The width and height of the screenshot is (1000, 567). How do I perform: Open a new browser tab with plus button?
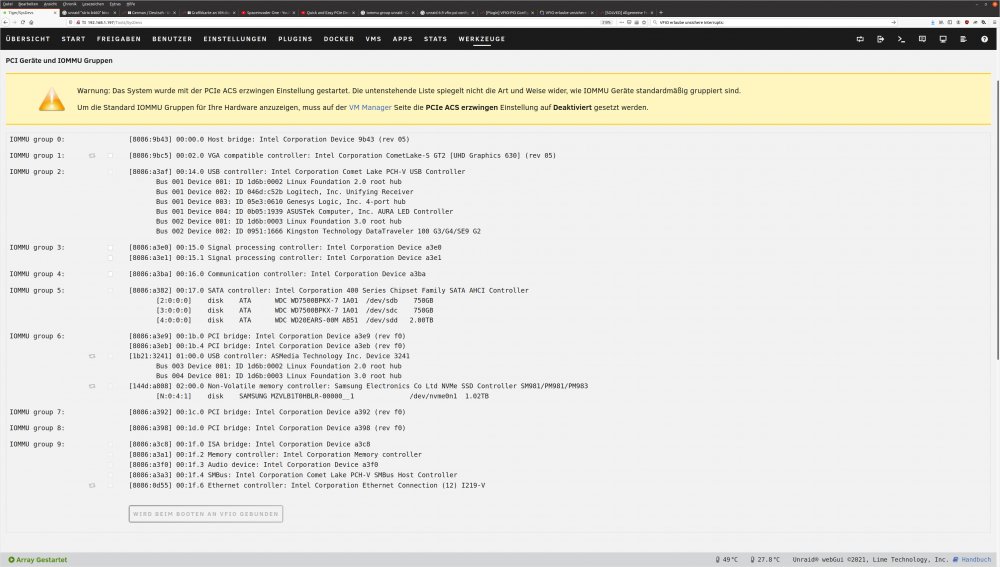[x=661, y=12]
